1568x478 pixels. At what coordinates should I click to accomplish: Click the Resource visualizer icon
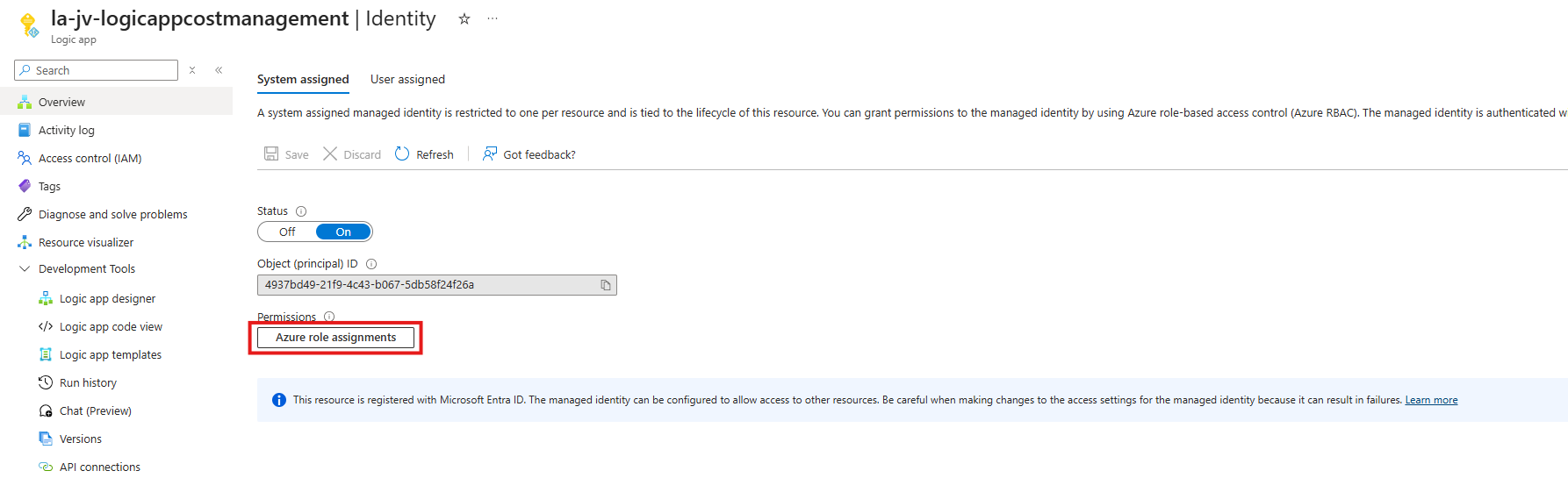click(x=25, y=242)
